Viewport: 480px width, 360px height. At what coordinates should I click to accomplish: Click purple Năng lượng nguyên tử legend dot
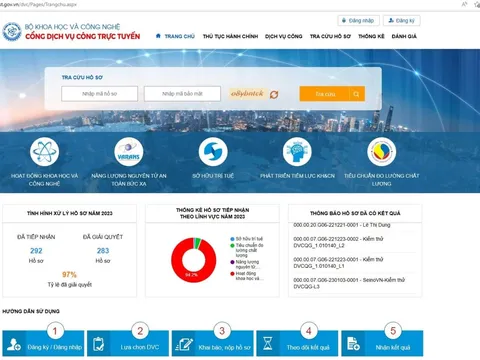tap(232, 262)
